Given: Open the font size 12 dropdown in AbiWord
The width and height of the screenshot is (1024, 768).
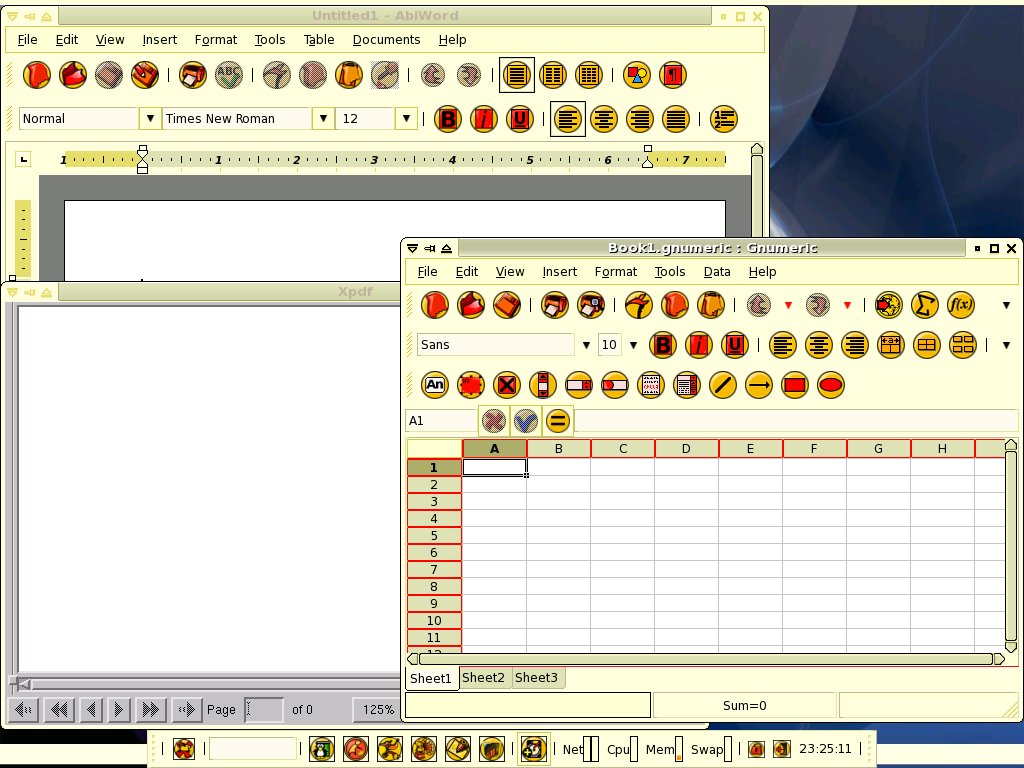Looking at the screenshot, I should [406, 118].
